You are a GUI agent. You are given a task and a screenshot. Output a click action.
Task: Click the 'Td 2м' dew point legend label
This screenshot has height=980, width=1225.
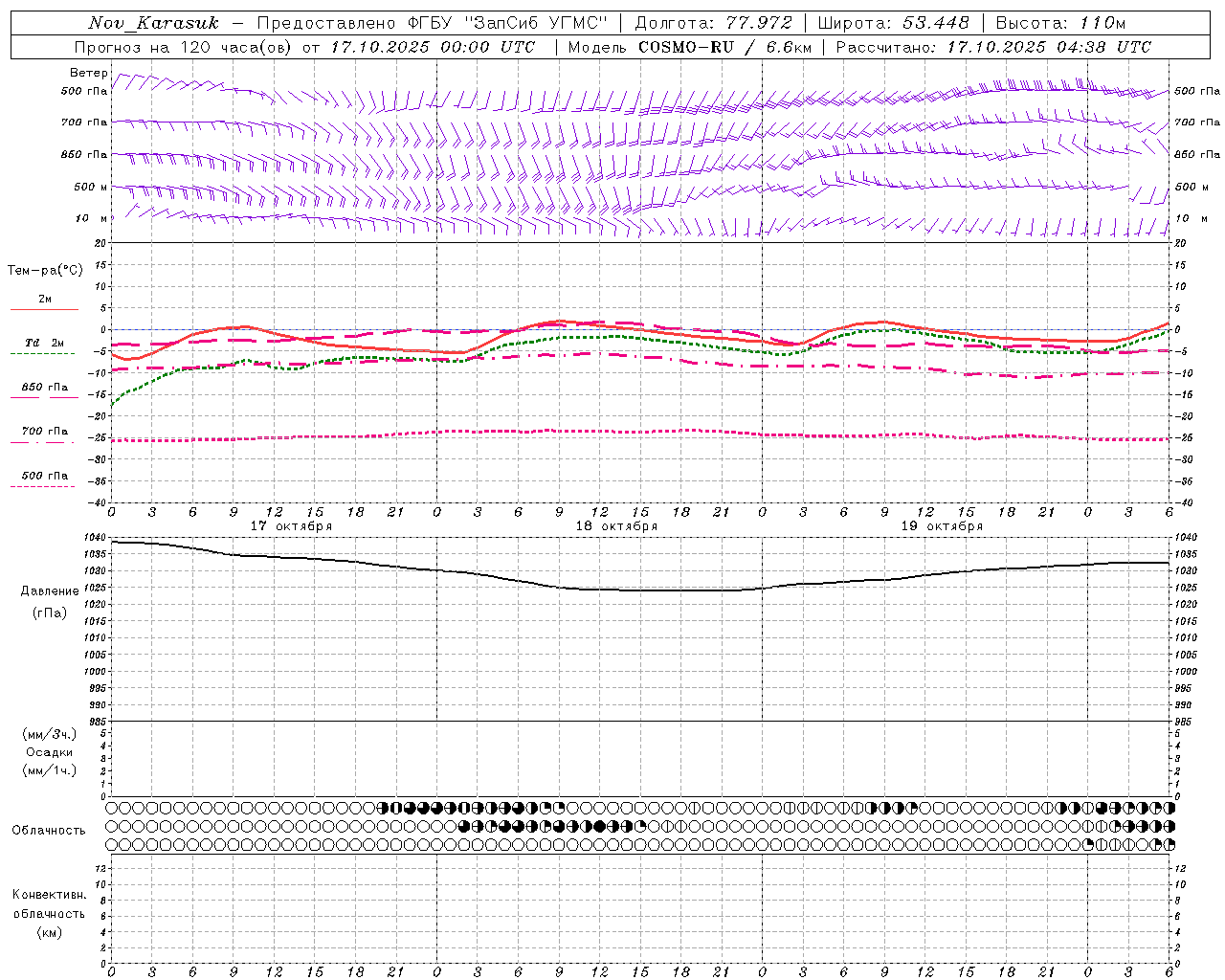[x=45, y=343]
